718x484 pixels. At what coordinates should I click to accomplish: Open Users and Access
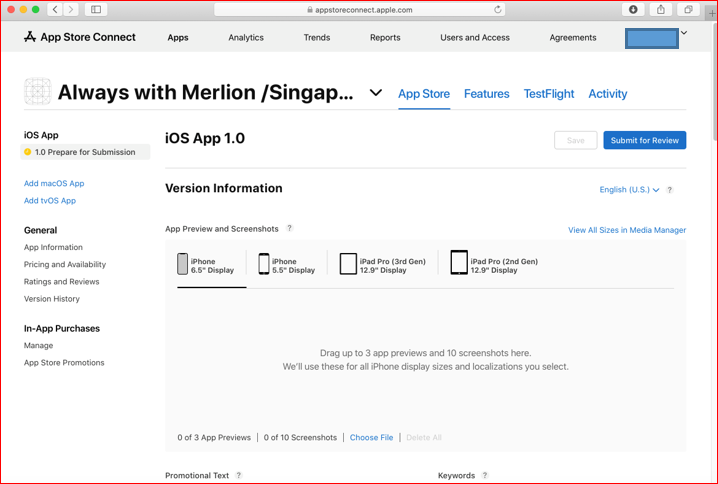click(475, 38)
